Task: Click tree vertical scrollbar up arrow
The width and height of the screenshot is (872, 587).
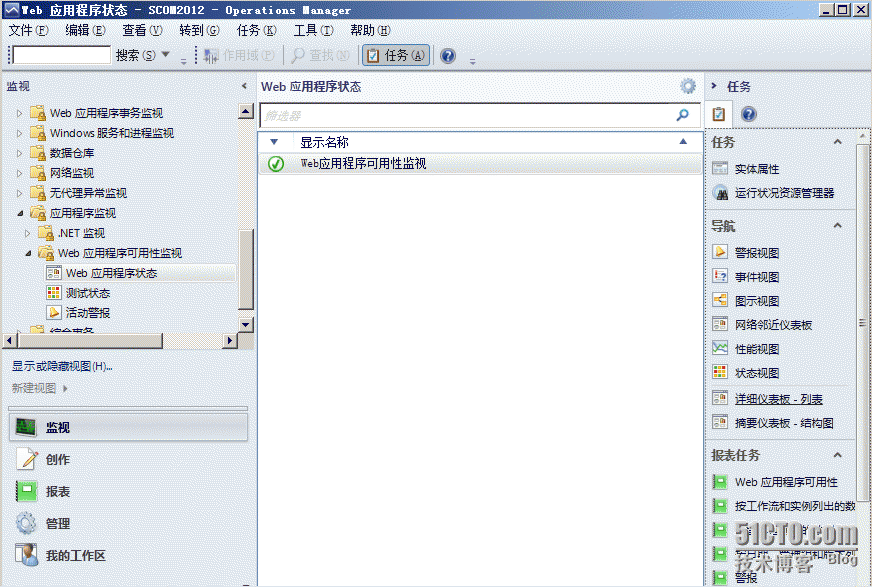Action: click(246, 111)
